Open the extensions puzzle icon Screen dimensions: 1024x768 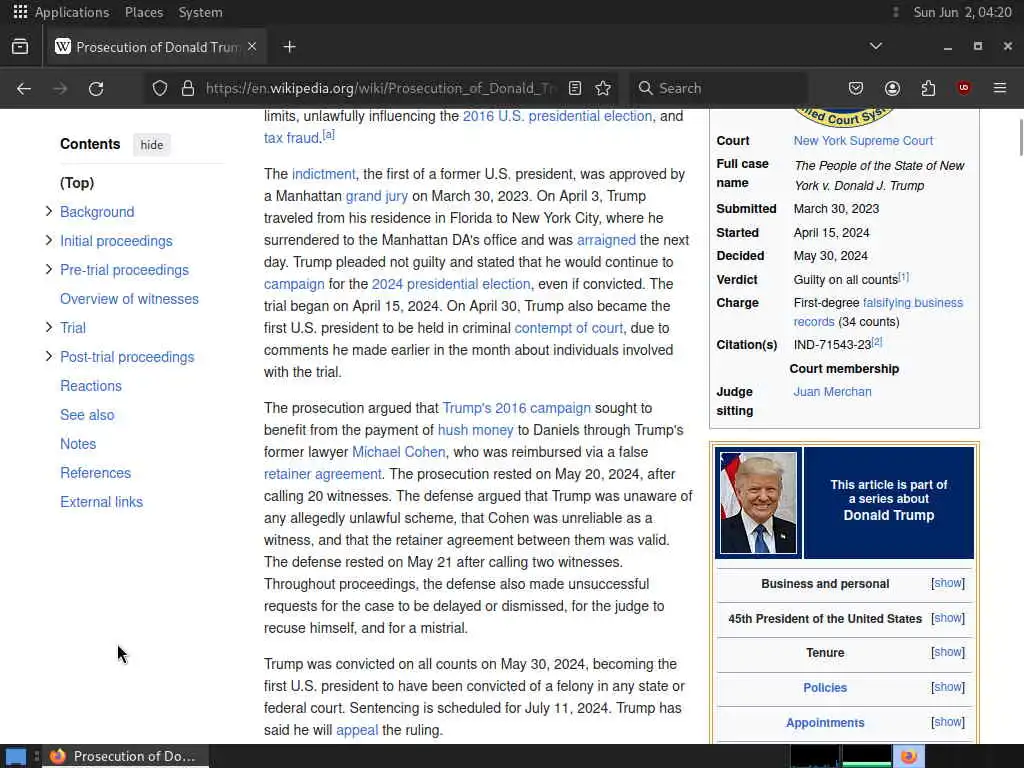point(928,88)
